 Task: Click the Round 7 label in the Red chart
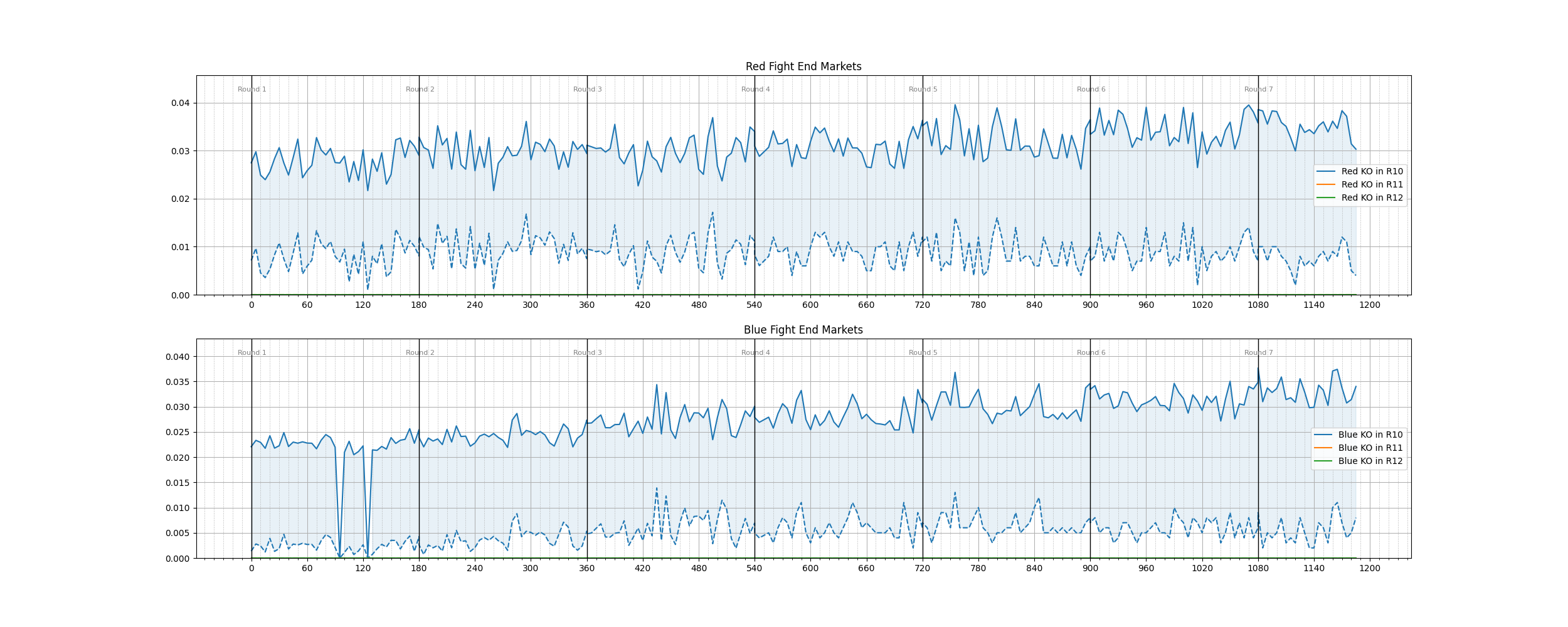pyautogui.click(x=1258, y=90)
